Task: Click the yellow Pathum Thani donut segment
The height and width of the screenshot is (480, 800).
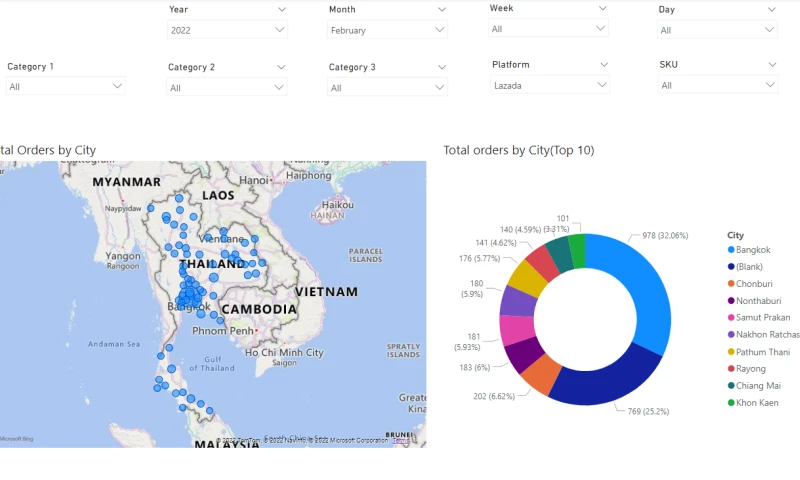Action: click(x=527, y=279)
